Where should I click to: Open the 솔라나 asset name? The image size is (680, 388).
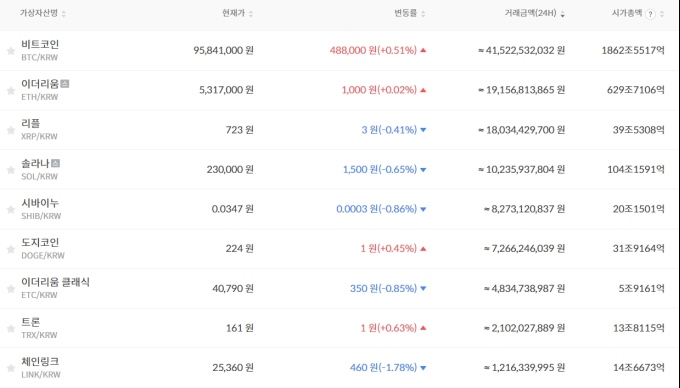tap(36, 163)
